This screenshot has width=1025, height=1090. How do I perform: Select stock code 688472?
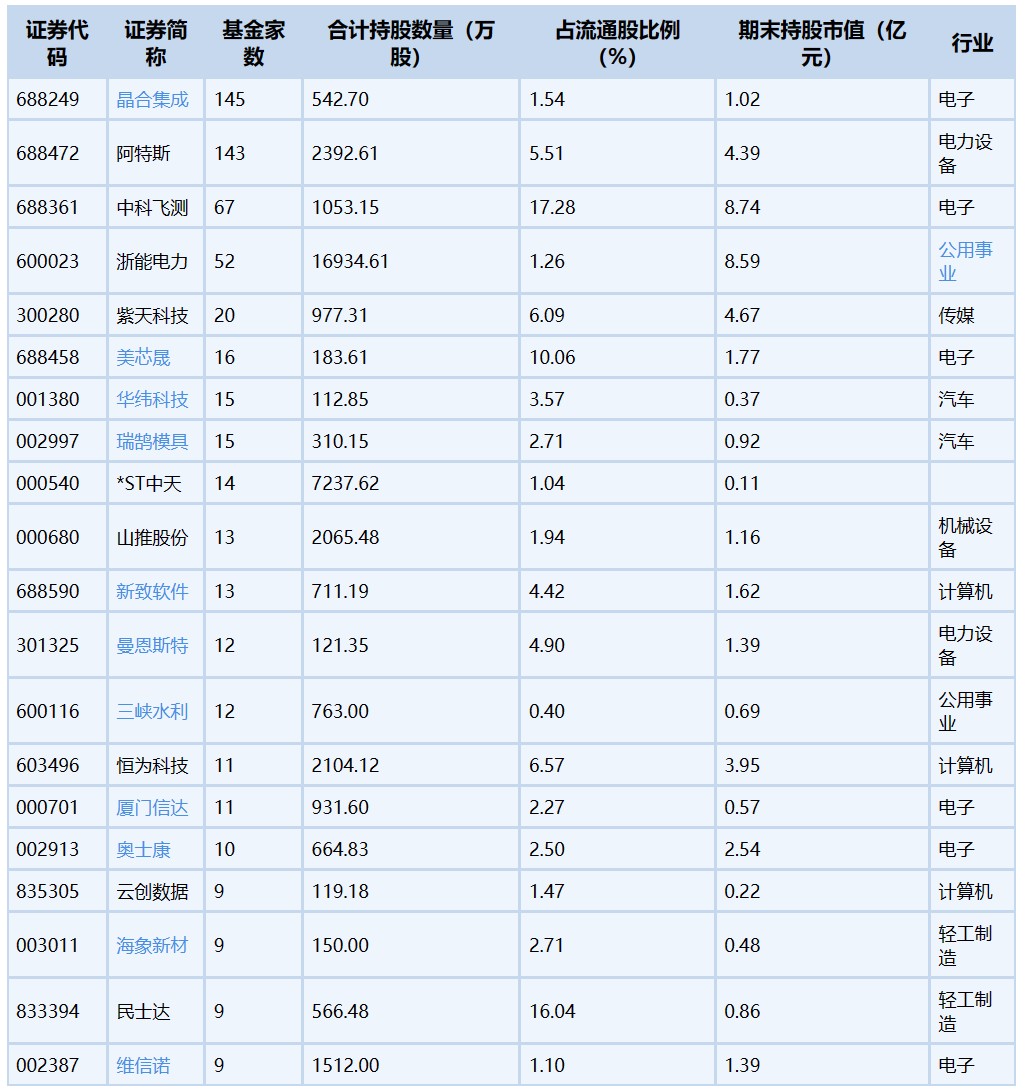click(47, 153)
